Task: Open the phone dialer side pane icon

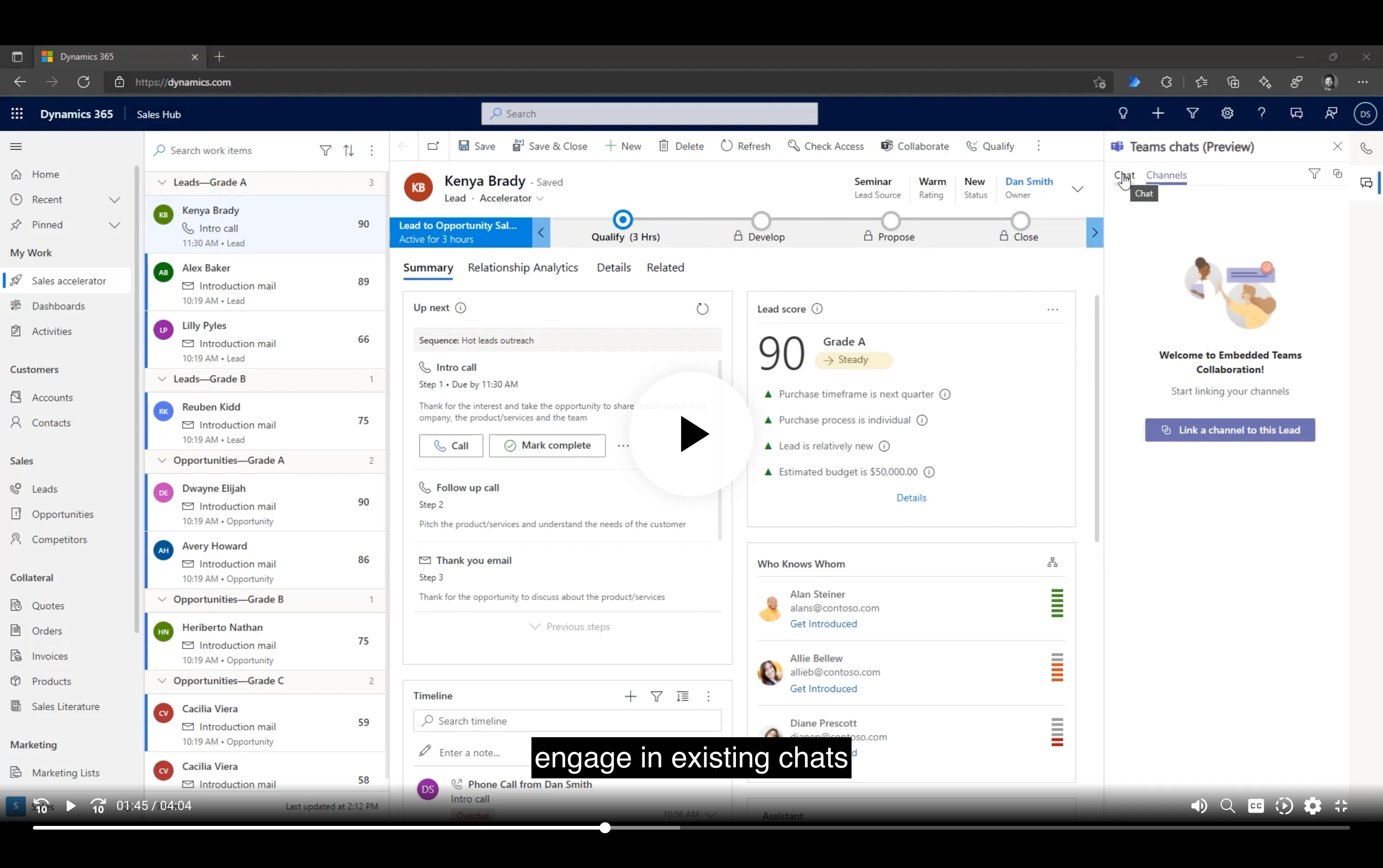Action: pos(1367,148)
